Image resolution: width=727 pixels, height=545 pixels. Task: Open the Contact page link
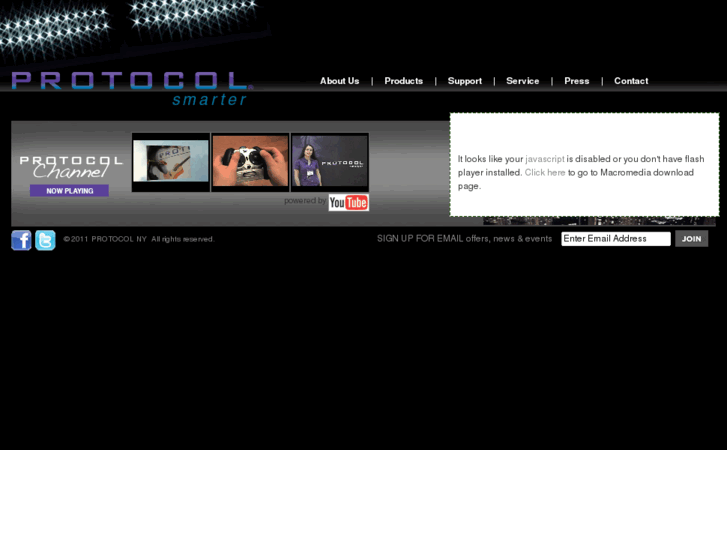tap(631, 81)
